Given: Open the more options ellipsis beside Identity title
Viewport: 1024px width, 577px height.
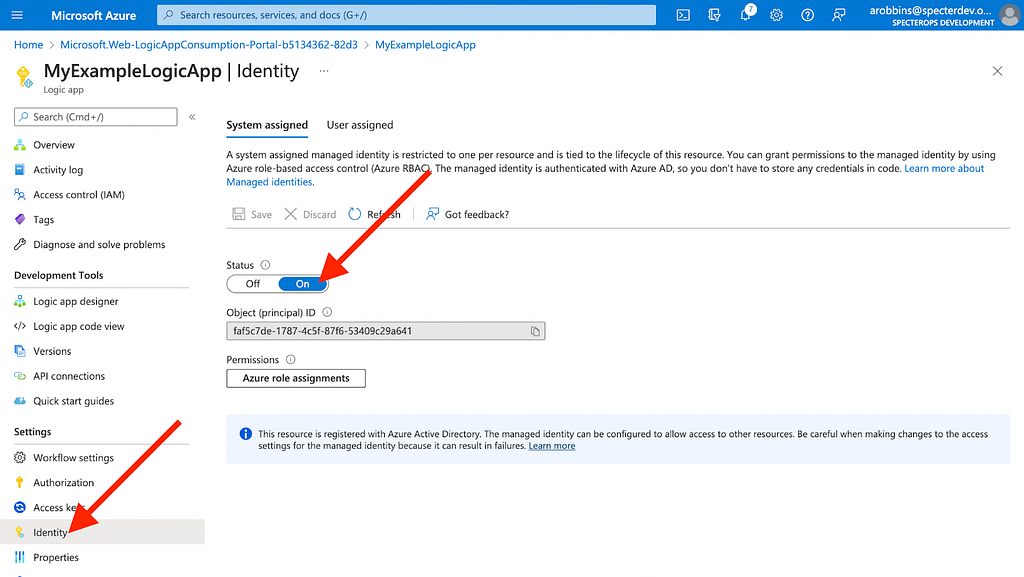Looking at the screenshot, I should coord(324,71).
